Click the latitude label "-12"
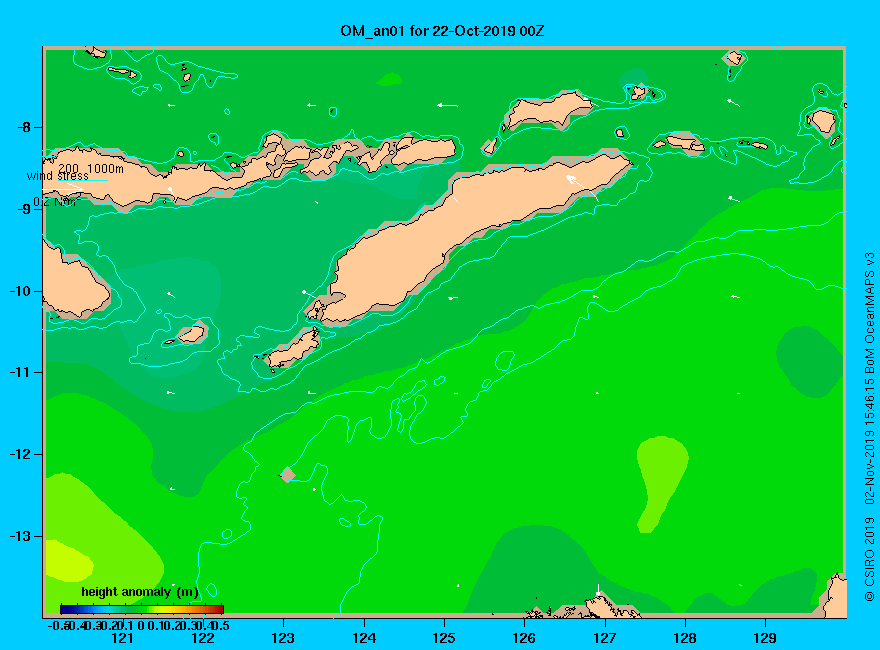The width and height of the screenshot is (880, 650). coord(21,454)
